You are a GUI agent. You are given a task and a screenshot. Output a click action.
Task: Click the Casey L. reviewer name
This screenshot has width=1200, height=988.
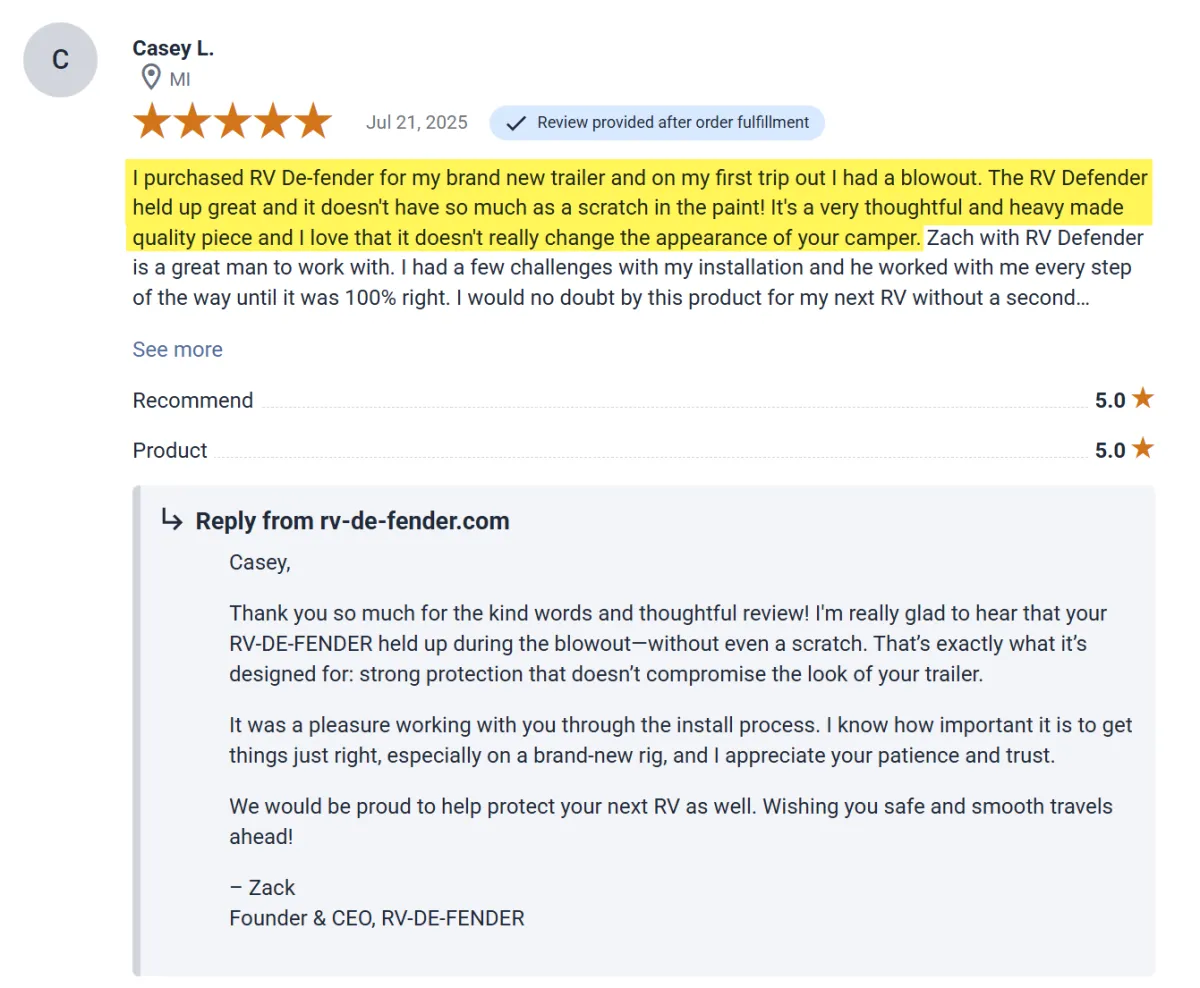coord(173,48)
